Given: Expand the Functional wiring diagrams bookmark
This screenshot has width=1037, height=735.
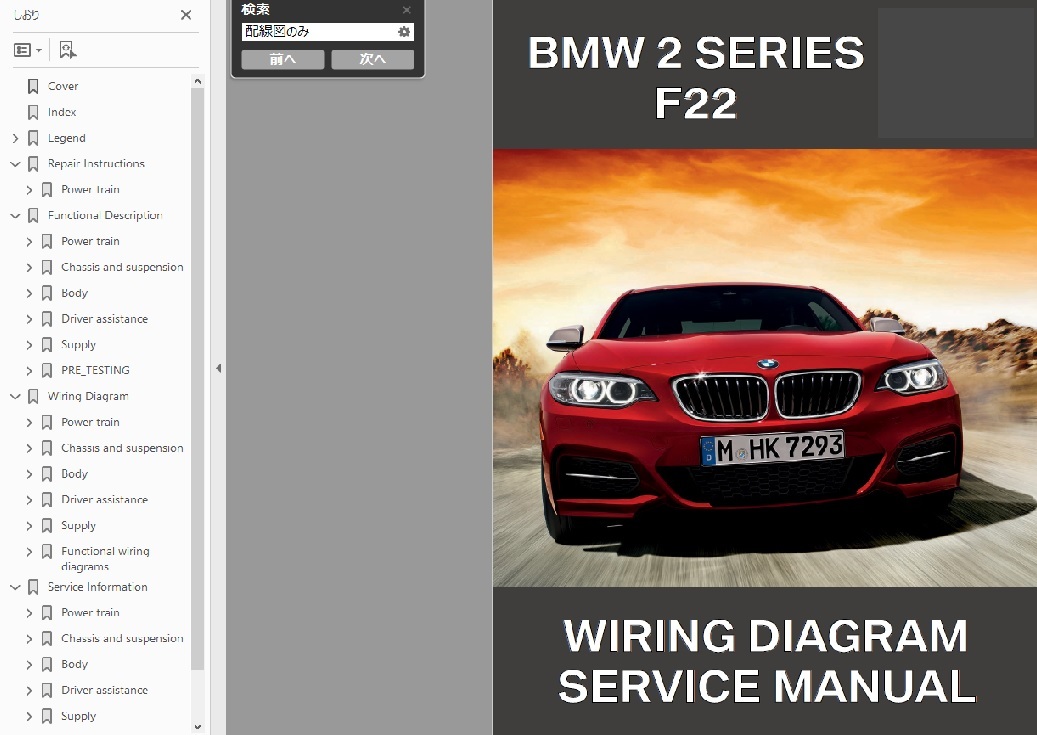Looking at the screenshot, I should pyautogui.click(x=29, y=551).
